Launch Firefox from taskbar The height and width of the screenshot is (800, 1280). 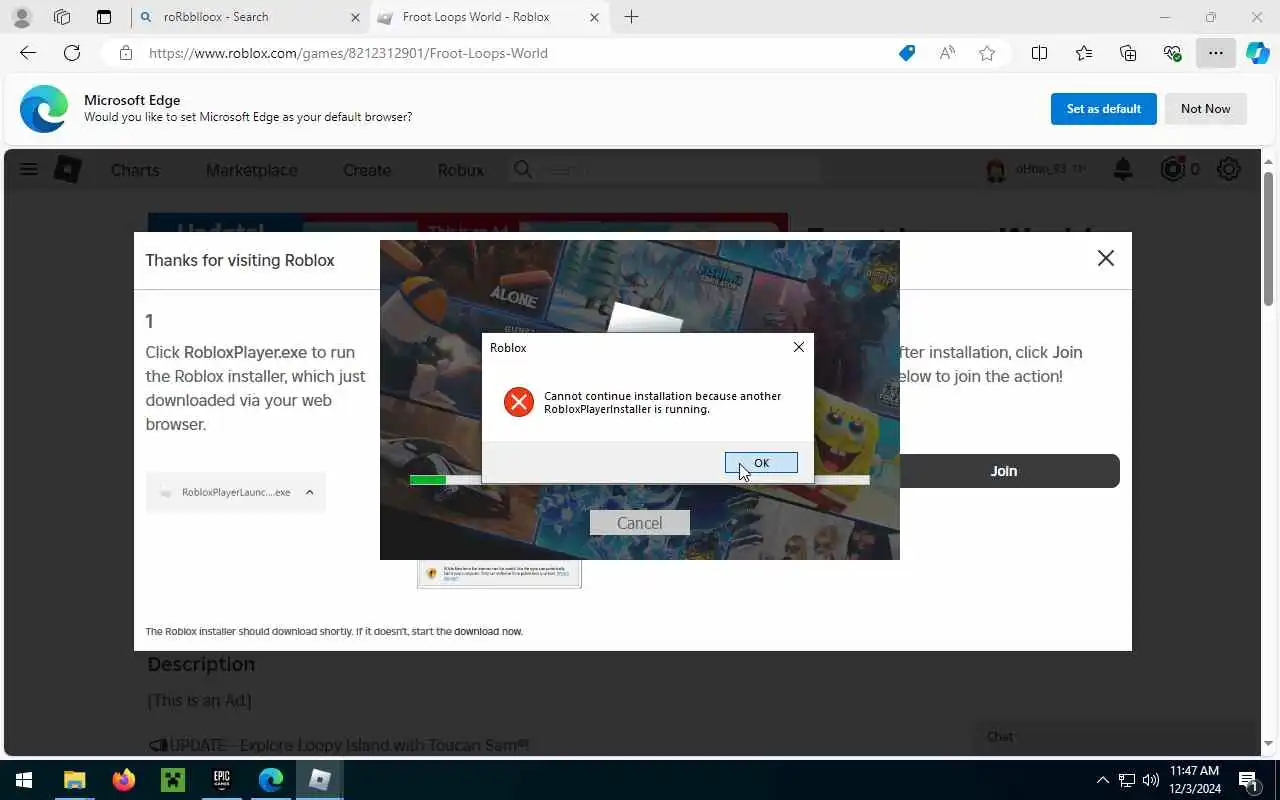pos(124,780)
